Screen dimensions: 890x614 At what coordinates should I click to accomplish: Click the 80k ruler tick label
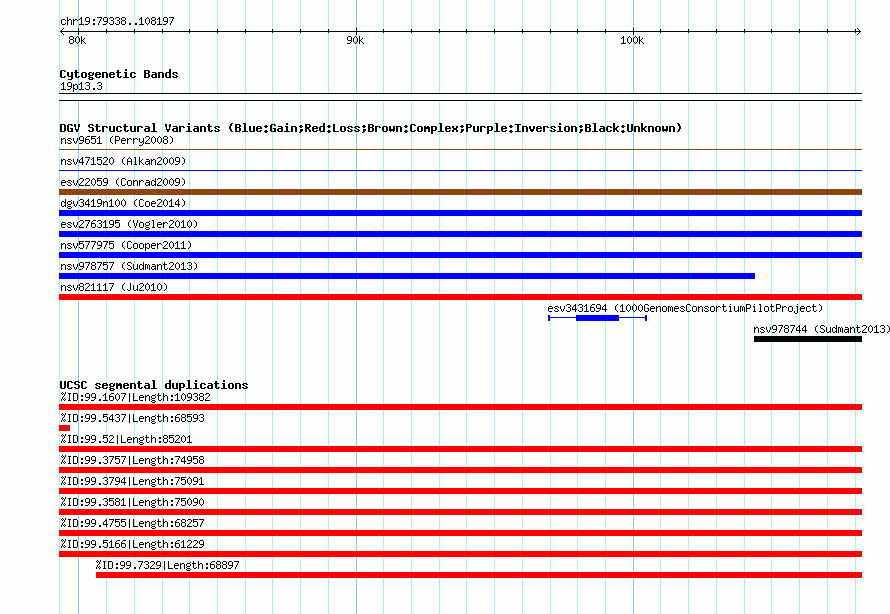coord(77,40)
